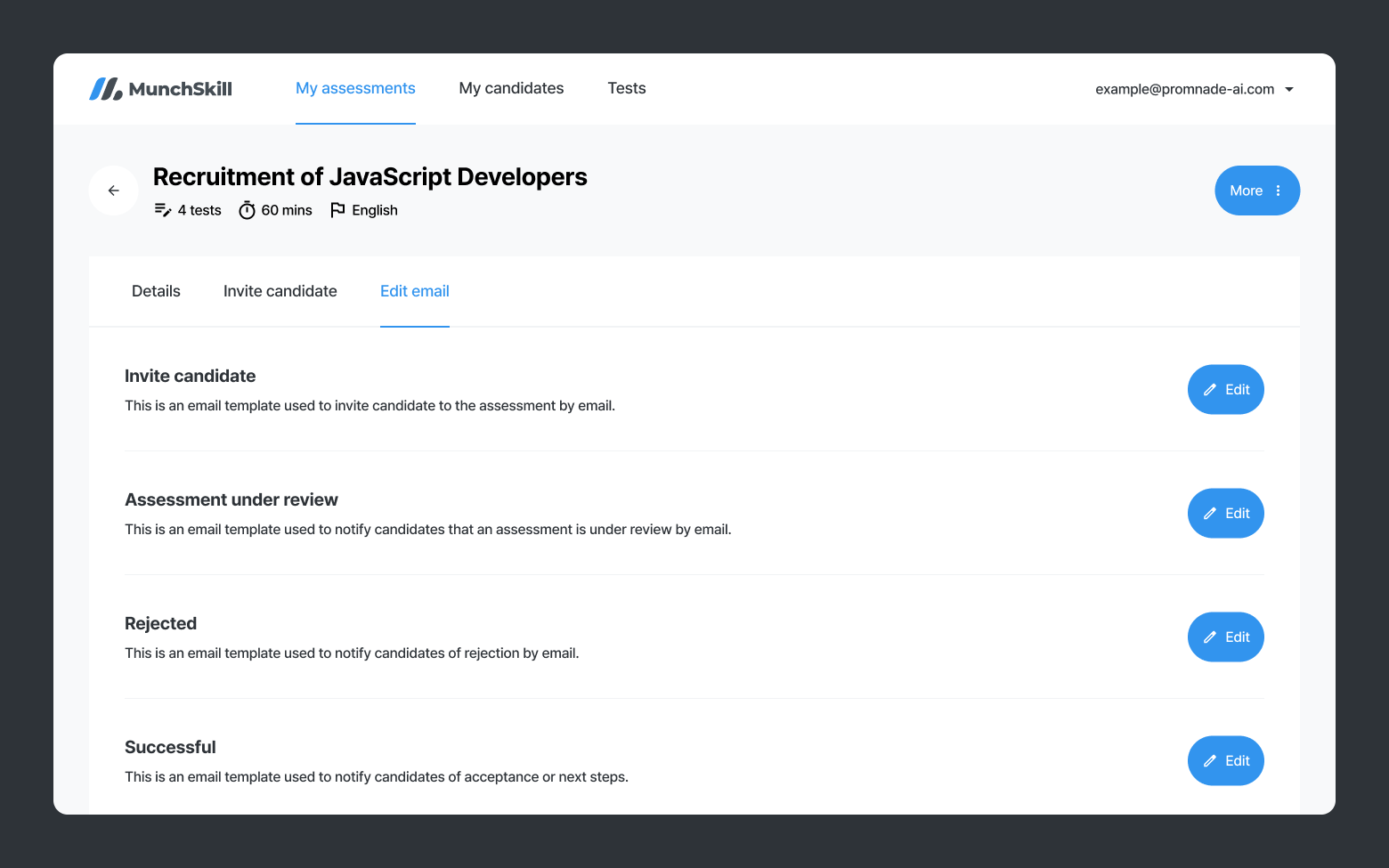
Task: Edit the Successful email template
Action: pyautogui.click(x=1226, y=761)
